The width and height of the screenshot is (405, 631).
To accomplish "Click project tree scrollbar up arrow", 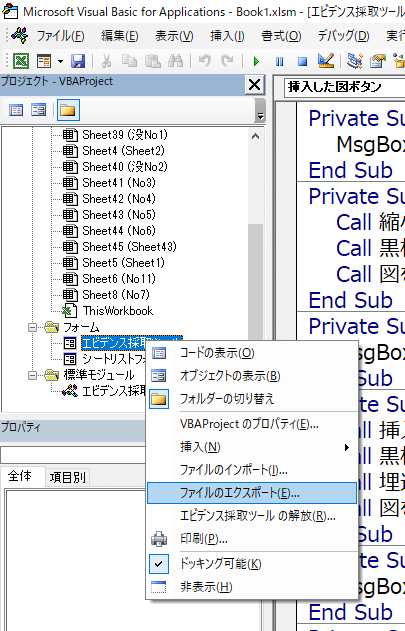I will 255,136.
